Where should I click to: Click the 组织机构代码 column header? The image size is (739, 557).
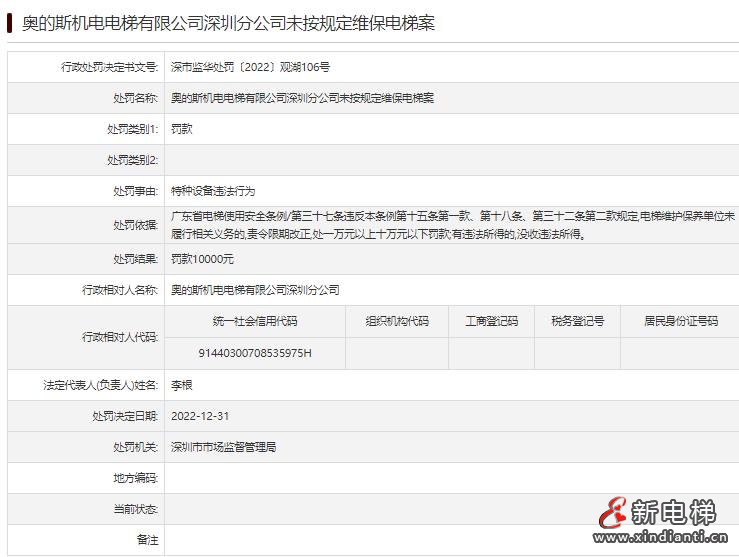[x=397, y=321]
